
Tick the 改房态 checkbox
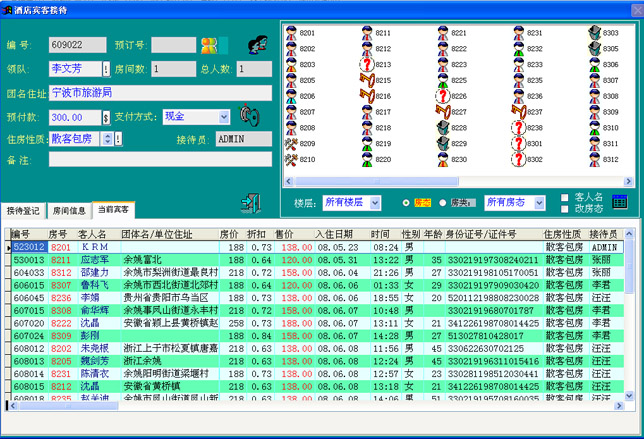pos(565,208)
